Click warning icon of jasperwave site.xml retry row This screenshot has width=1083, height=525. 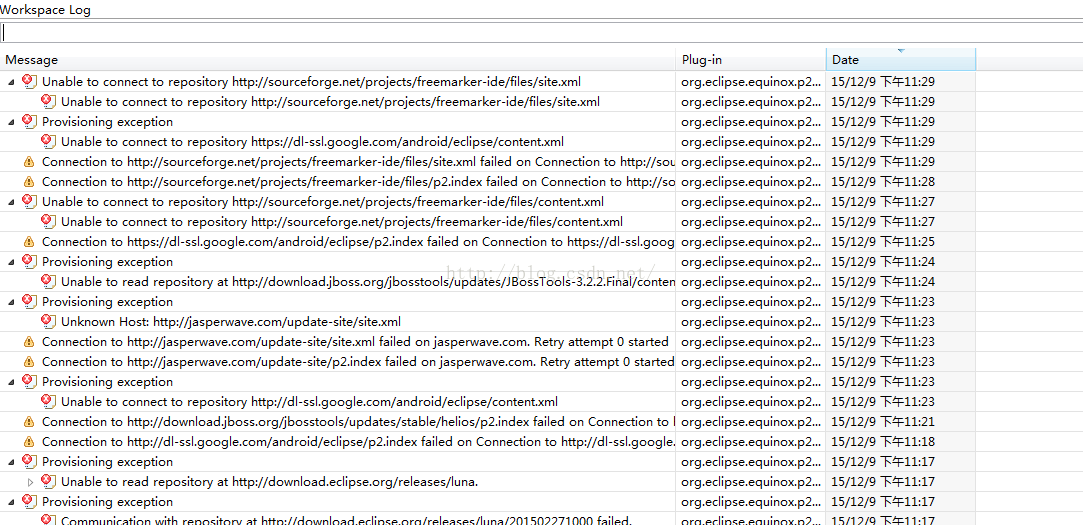click(x=28, y=342)
